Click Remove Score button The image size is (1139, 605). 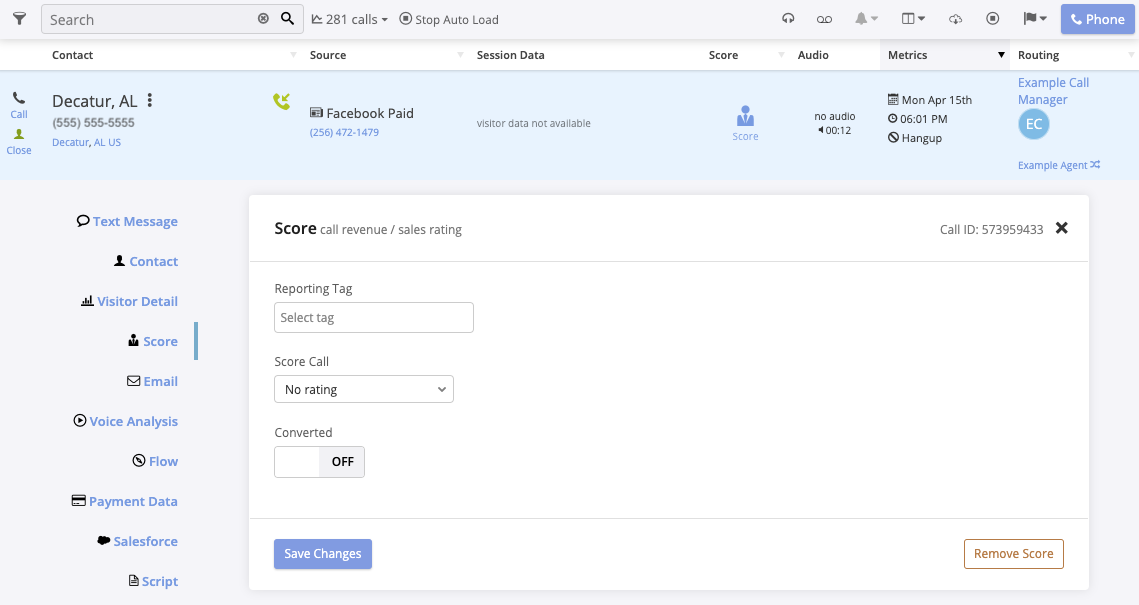(x=1013, y=553)
